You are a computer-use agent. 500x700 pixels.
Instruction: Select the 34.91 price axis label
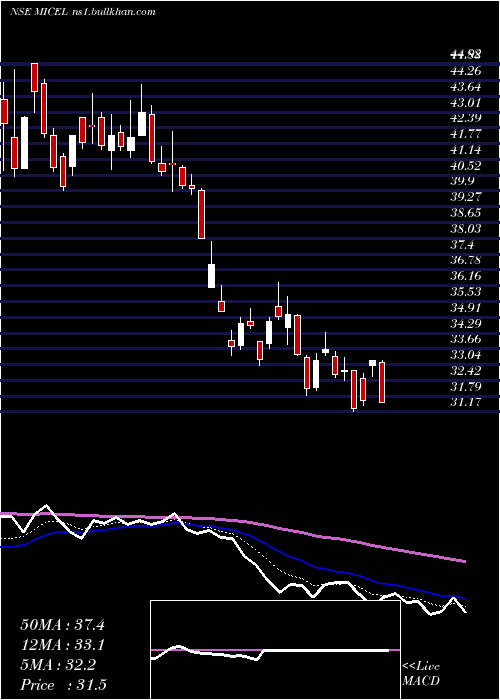point(466,308)
